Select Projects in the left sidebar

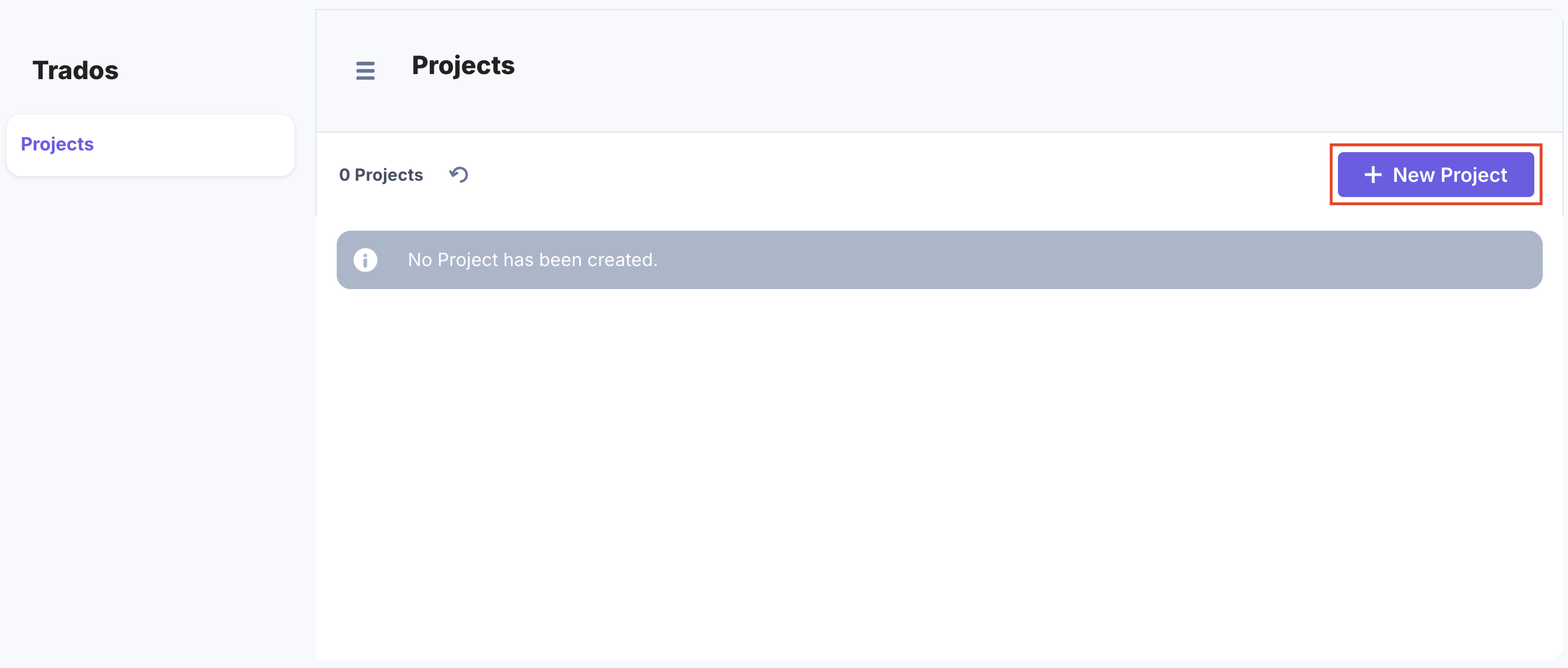click(x=57, y=144)
